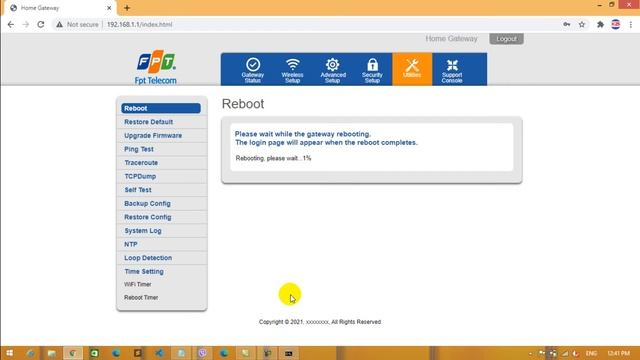The height and width of the screenshot is (360, 640).
Task: Open the Advanced Setup section
Action: point(333,69)
